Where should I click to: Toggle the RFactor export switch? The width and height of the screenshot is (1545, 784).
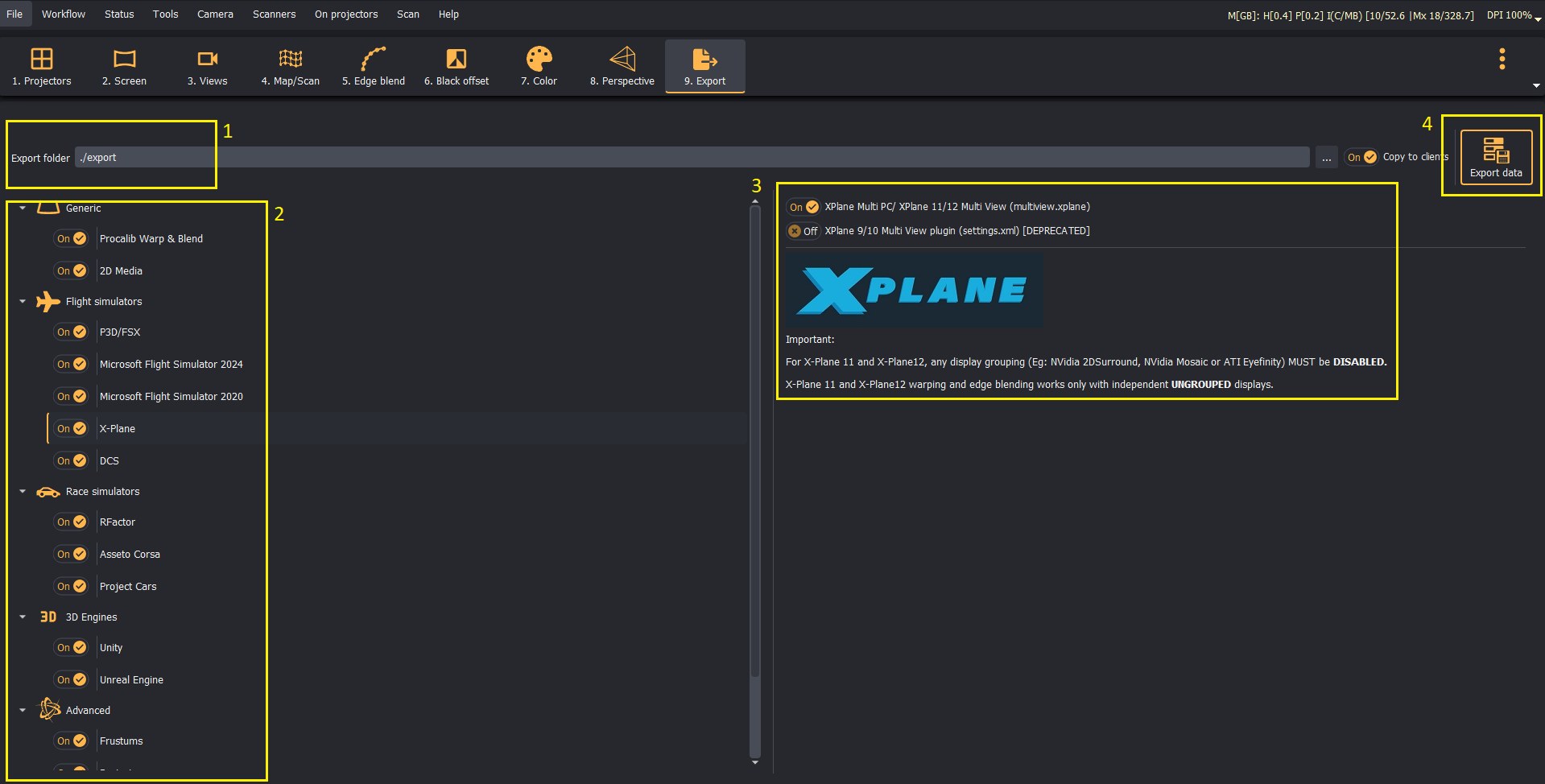tap(72, 522)
